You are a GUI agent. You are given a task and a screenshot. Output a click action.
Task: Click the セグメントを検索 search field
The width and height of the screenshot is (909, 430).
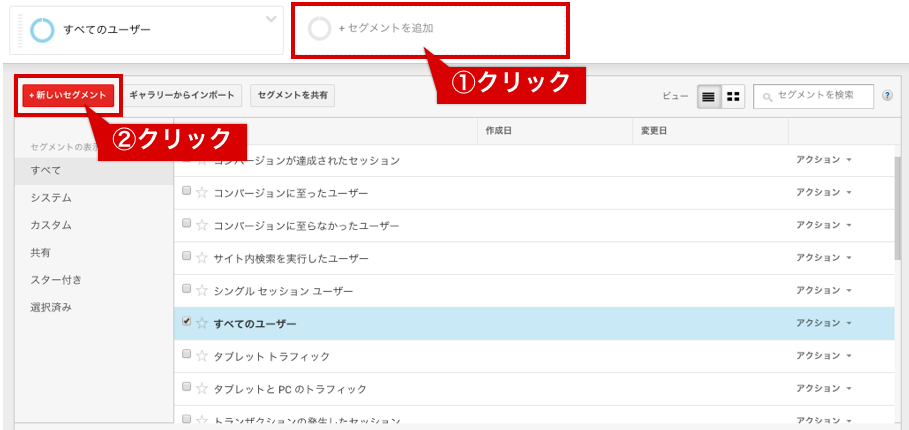(820, 96)
